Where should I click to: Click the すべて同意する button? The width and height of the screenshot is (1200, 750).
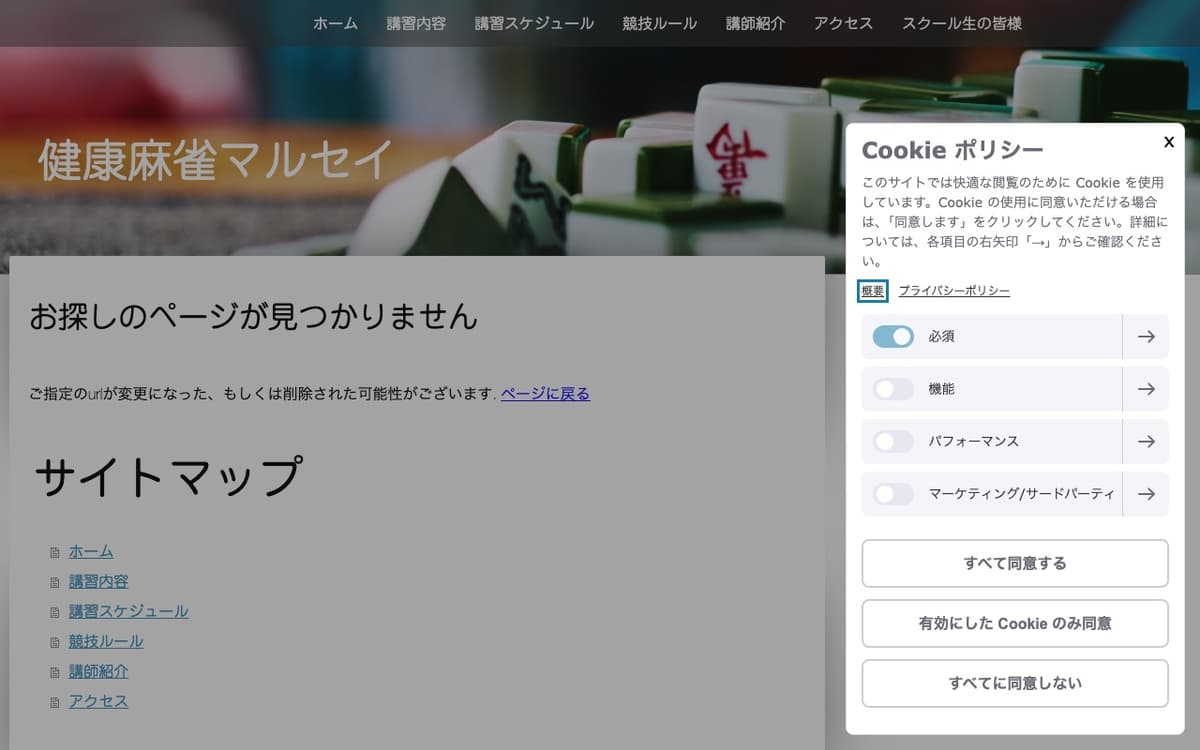tap(1015, 564)
